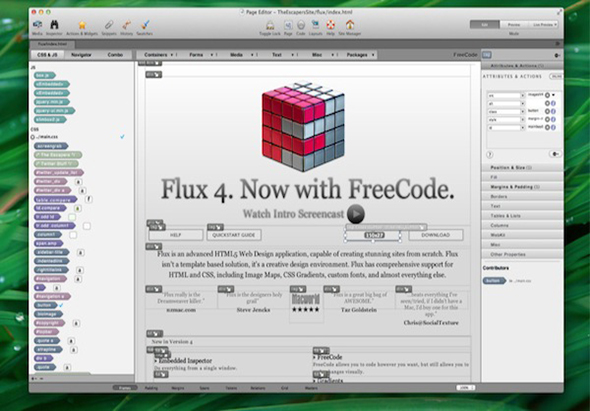Viewport: 590px width, 411px height.
Task: Toggle Padding in the bottom bar
Action: coord(151,388)
